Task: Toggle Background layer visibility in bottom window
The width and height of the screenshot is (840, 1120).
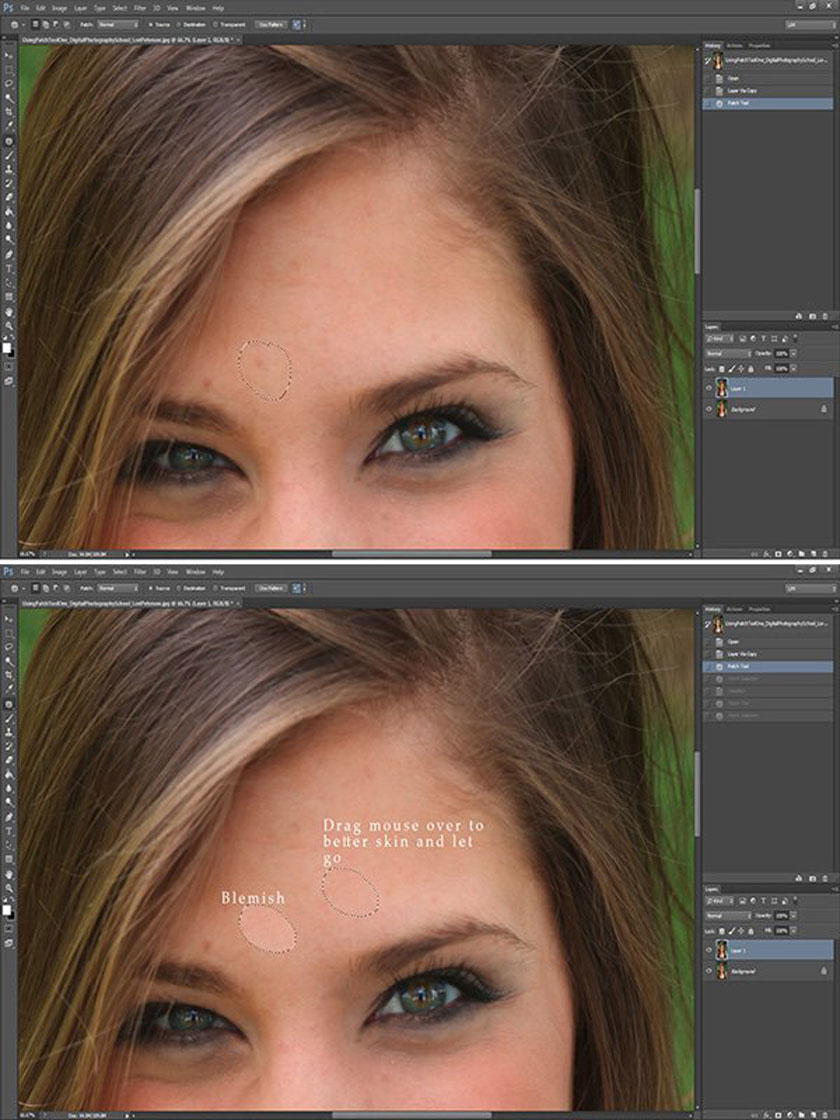Action: [x=709, y=972]
